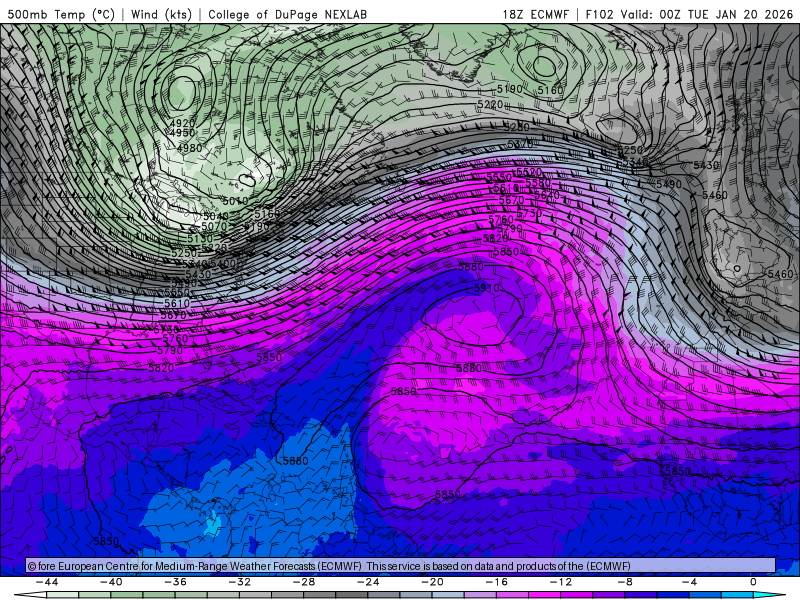
Task: Select the 'College of DuPage NEXLAB' header text
Action: point(287,14)
